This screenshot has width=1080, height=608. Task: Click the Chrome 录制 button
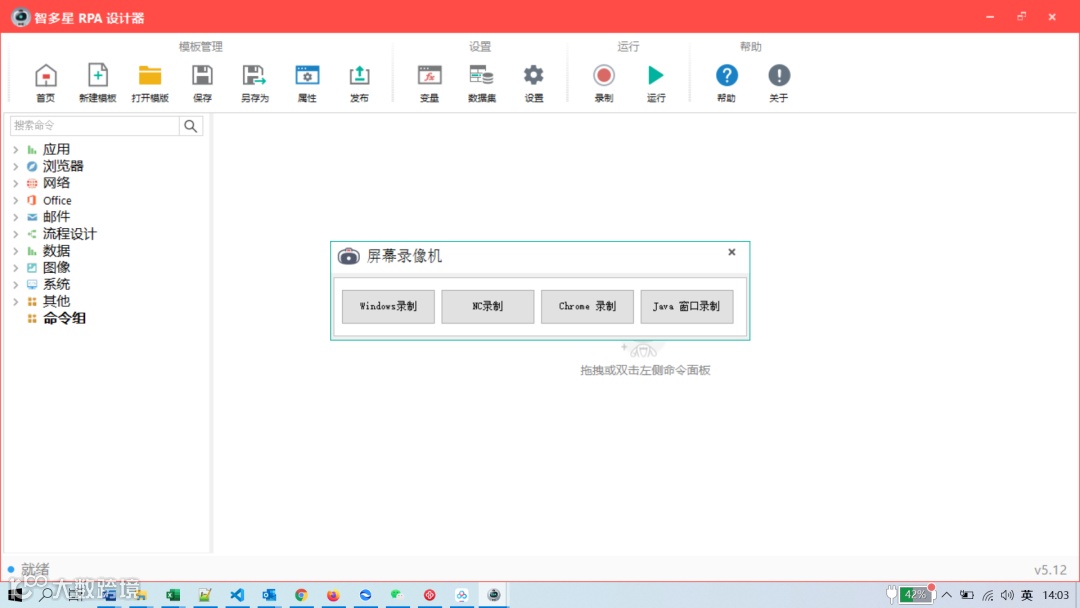click(588, 306)
